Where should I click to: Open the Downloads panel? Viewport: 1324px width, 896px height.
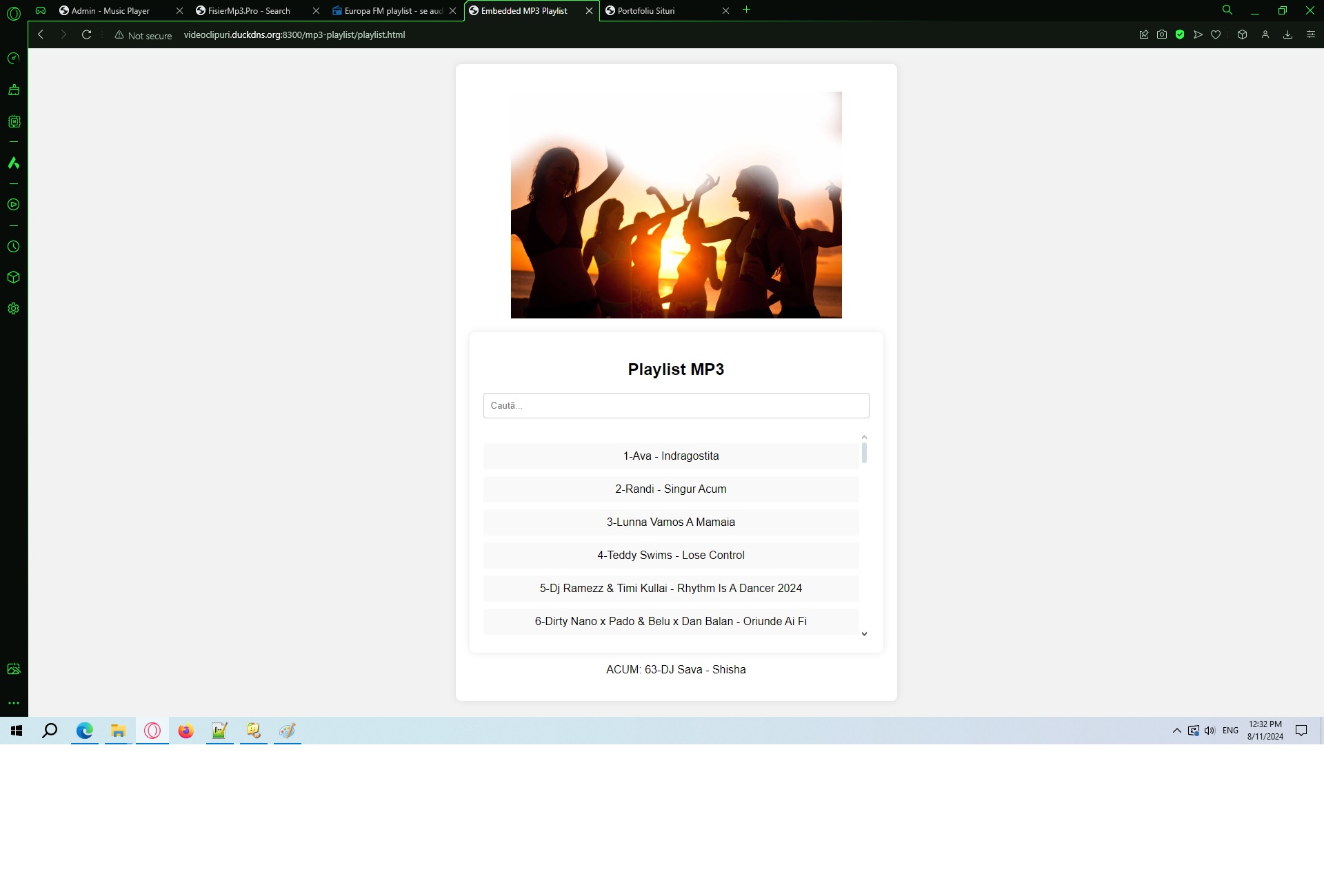pos(1288,34)
